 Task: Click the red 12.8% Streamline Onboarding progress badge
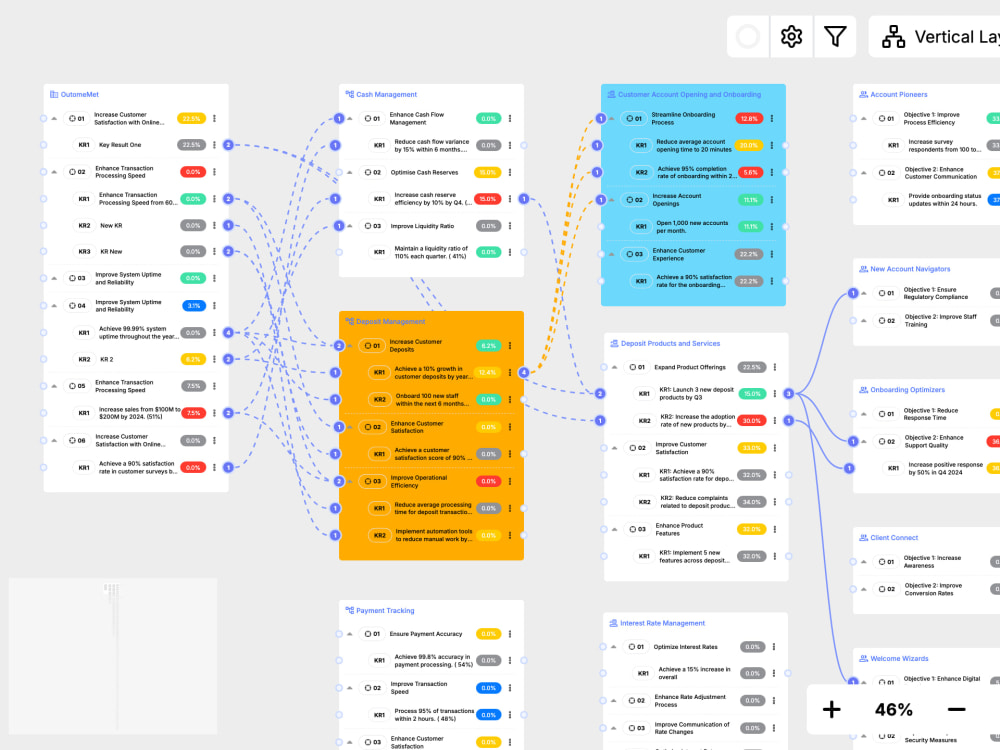click(749, 119)
